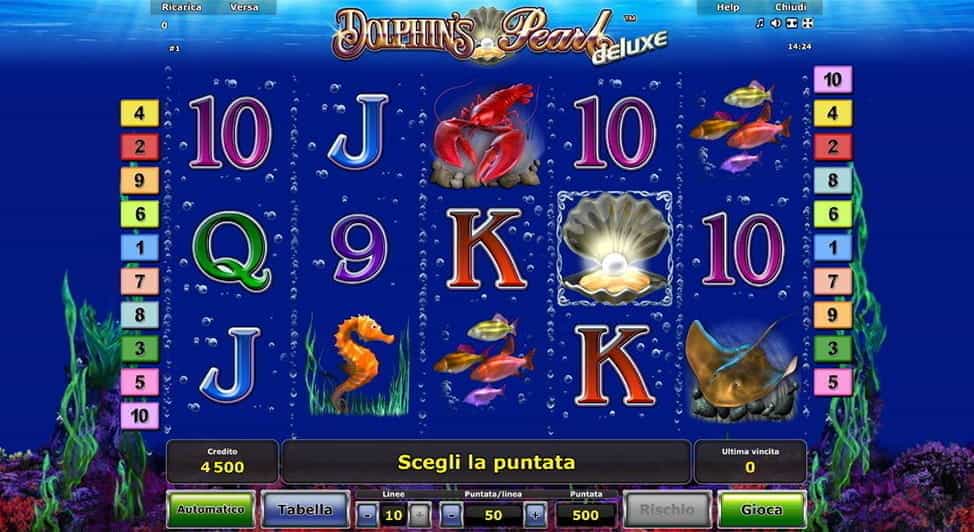
Task: Increase the number of lines
Action: pyautogui.click(x=419, y=515)
